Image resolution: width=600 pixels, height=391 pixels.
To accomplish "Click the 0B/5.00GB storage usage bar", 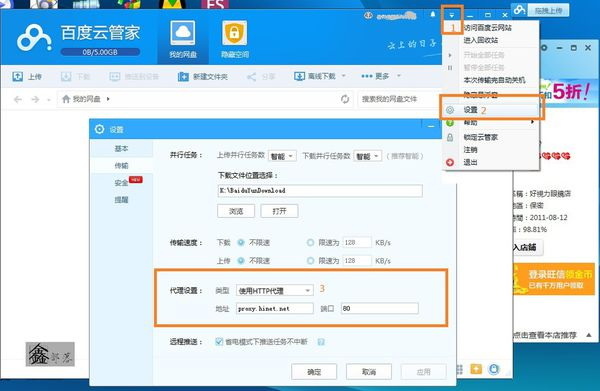I will tap(100, 52).
